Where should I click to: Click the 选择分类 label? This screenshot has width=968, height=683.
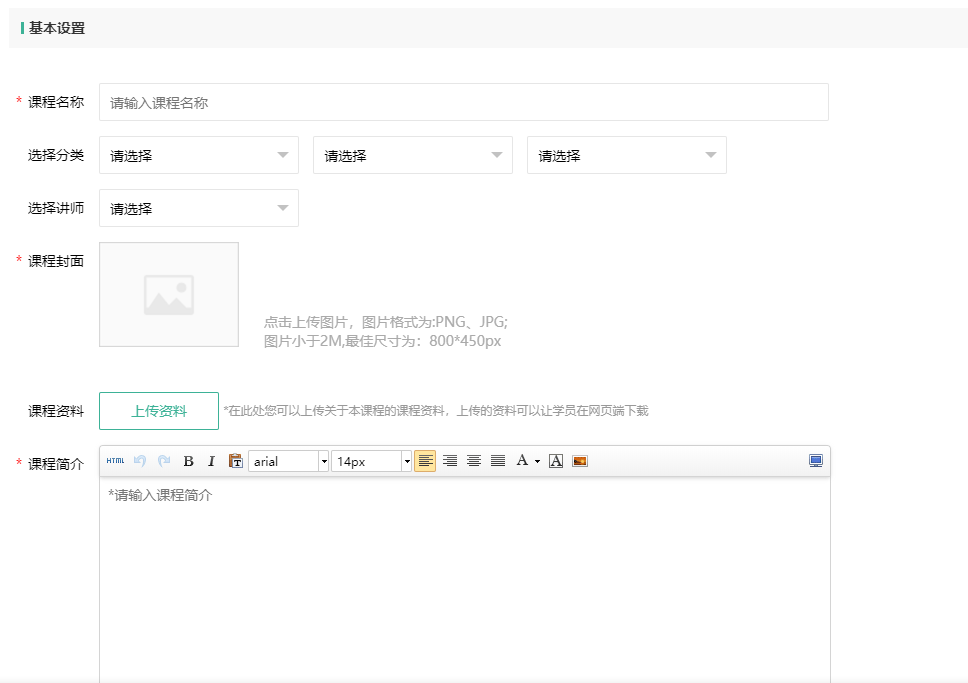tap(56, 155)
